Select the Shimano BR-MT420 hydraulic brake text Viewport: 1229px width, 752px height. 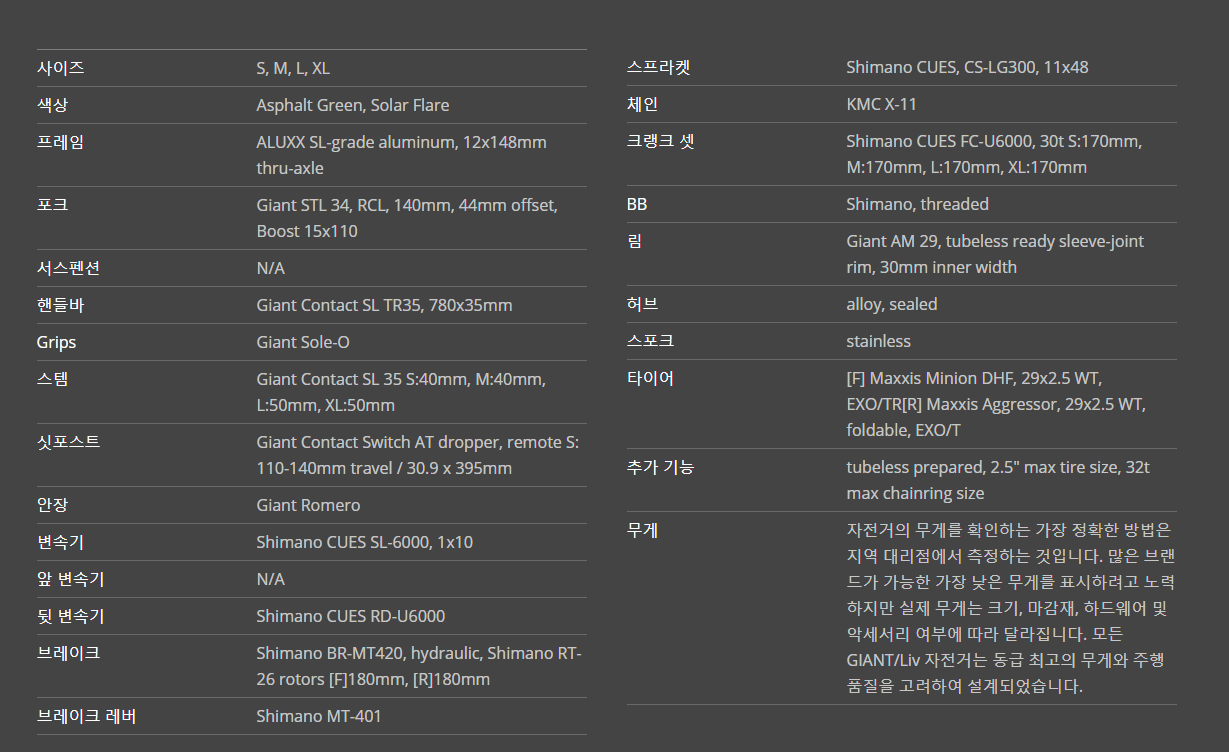[419, 666]
